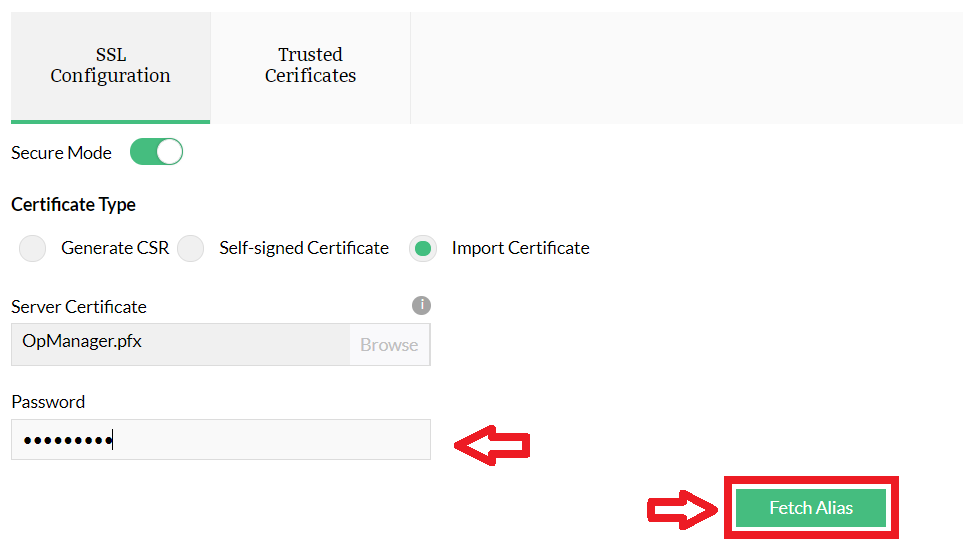Click the red arrow beside the password field
The image size is (963, 556).
(492, 445)
